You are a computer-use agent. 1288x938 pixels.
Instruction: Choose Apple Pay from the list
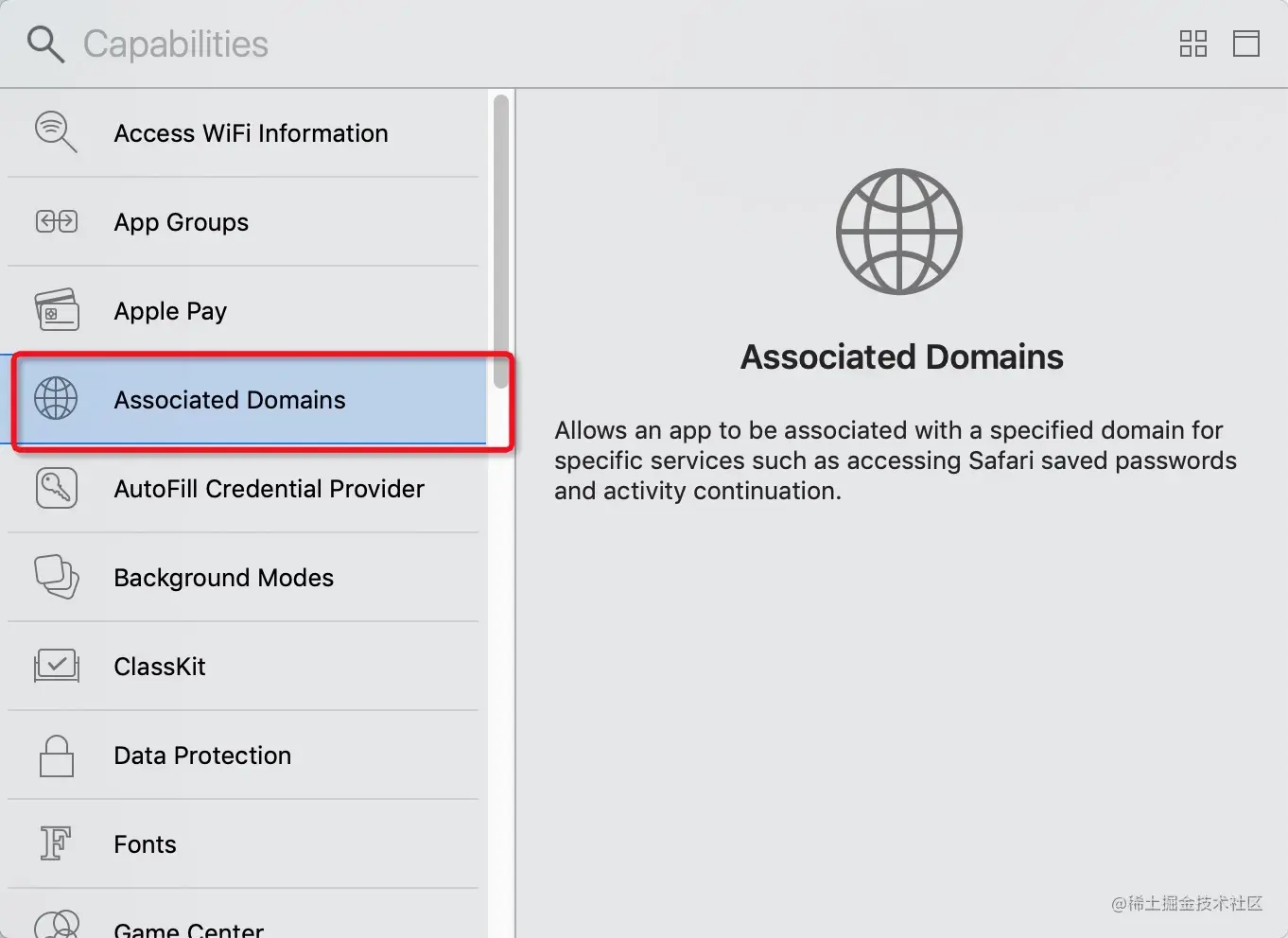tap(170, 311)
